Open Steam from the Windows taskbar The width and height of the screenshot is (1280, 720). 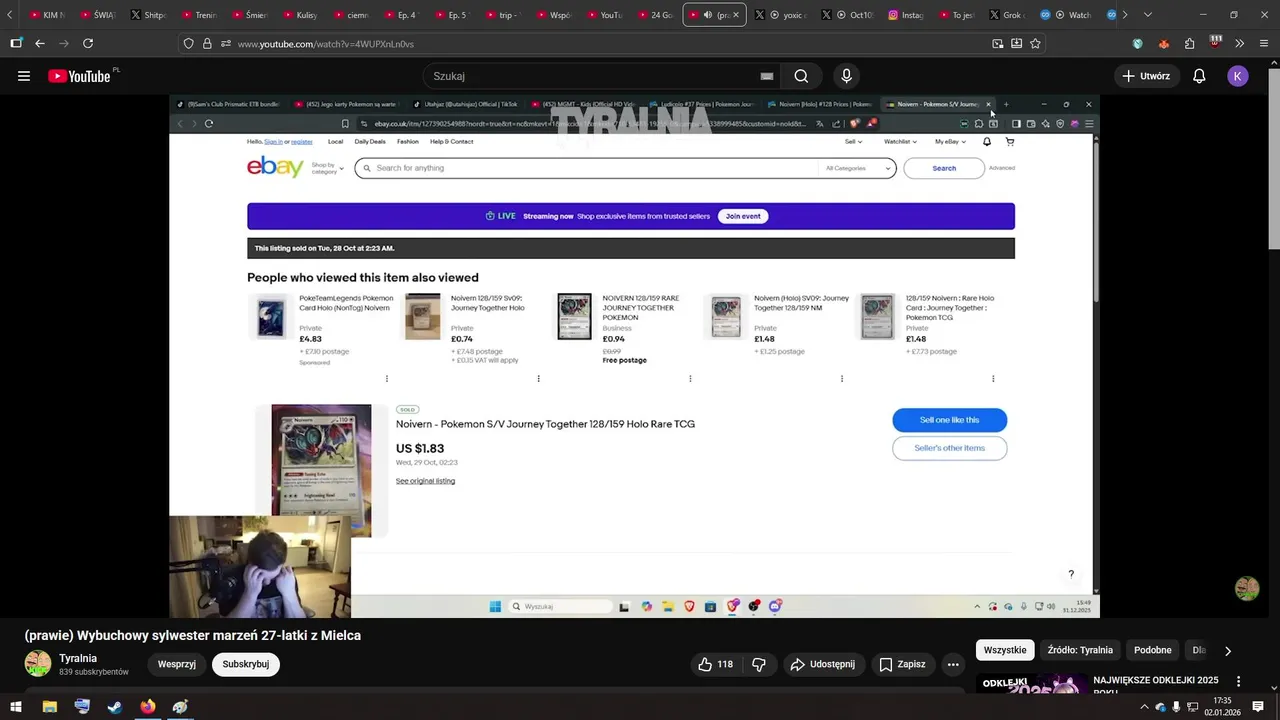115,707
